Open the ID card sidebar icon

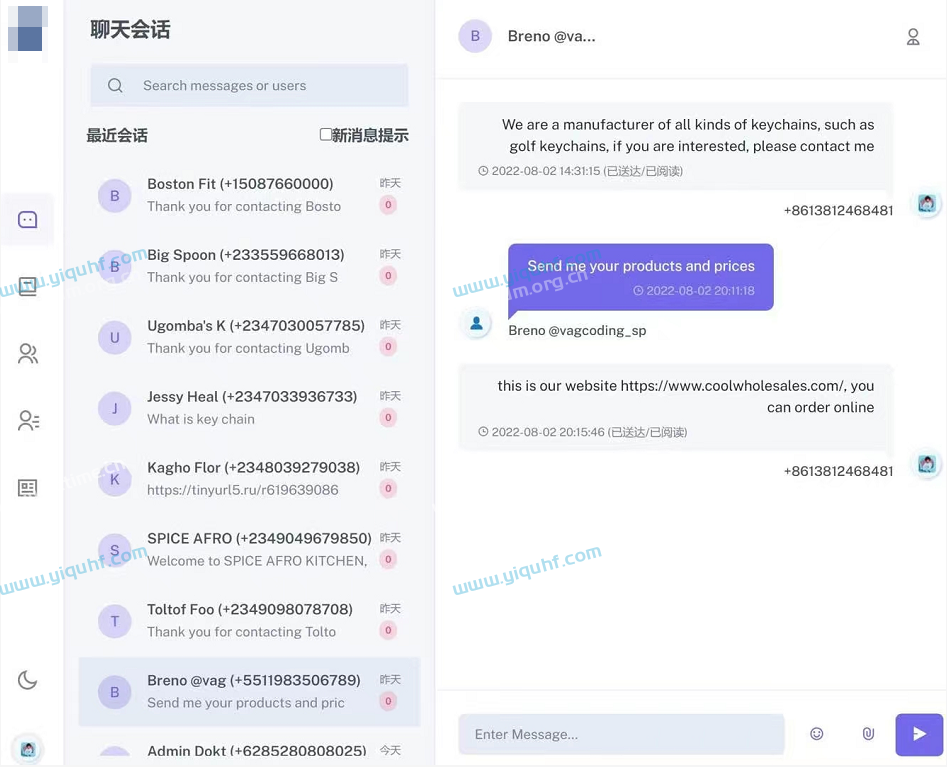point(27,487)
